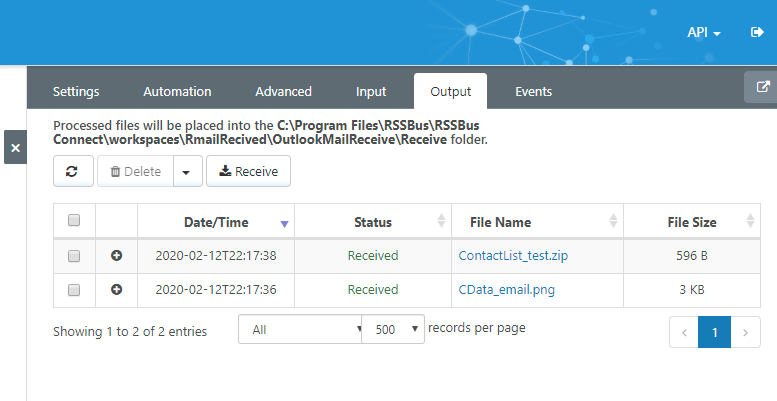Open connector in new window icon
This screenshot has height=401, width=777.
(x=762, y=87)
